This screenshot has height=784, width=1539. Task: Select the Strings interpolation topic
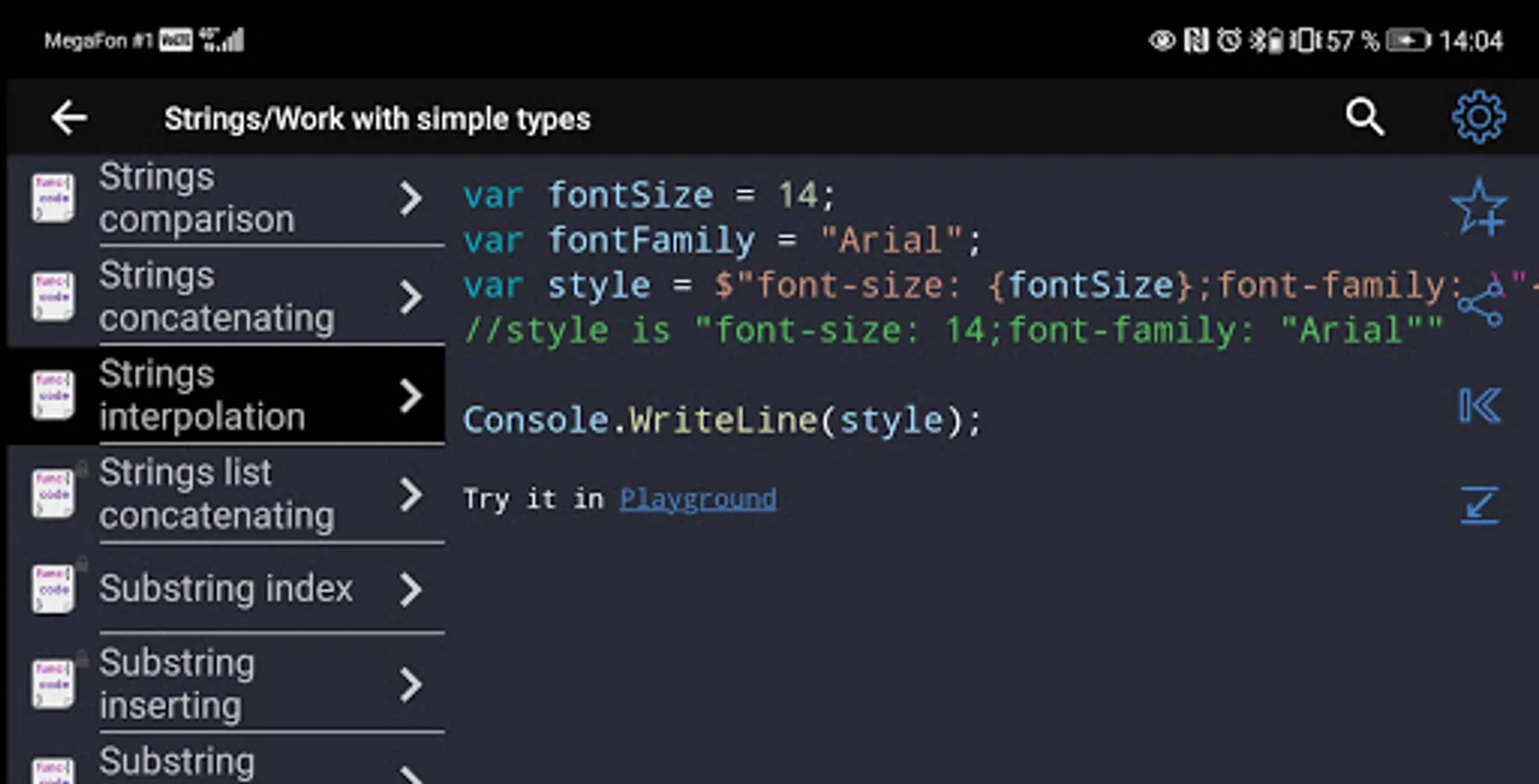pyautogui.click(x=227, y=395)
